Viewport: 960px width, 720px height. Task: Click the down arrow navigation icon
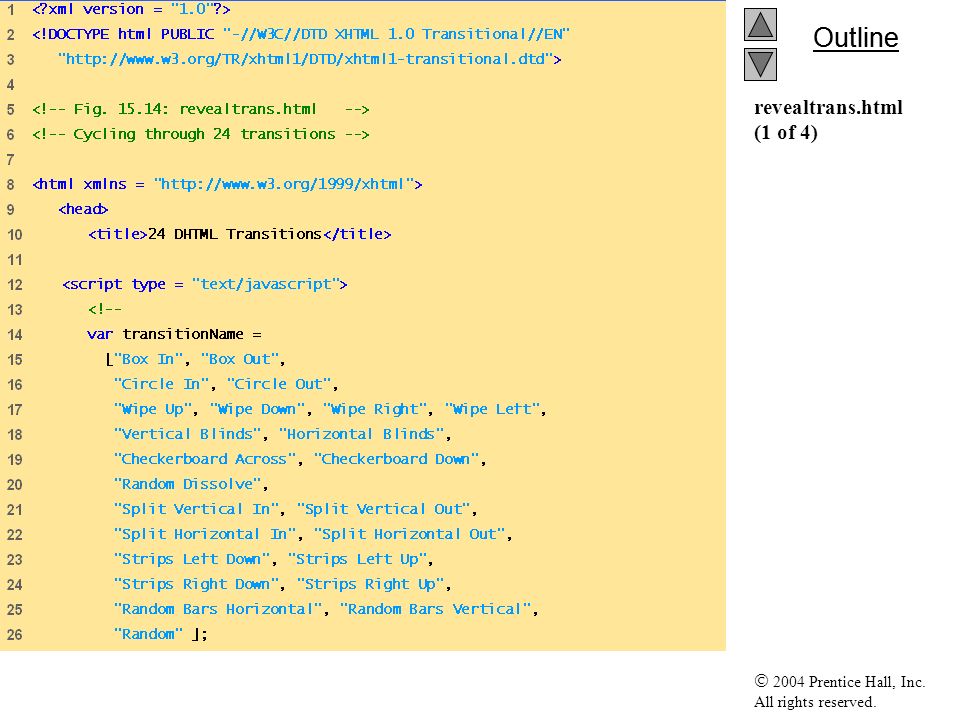pos(760,64)
